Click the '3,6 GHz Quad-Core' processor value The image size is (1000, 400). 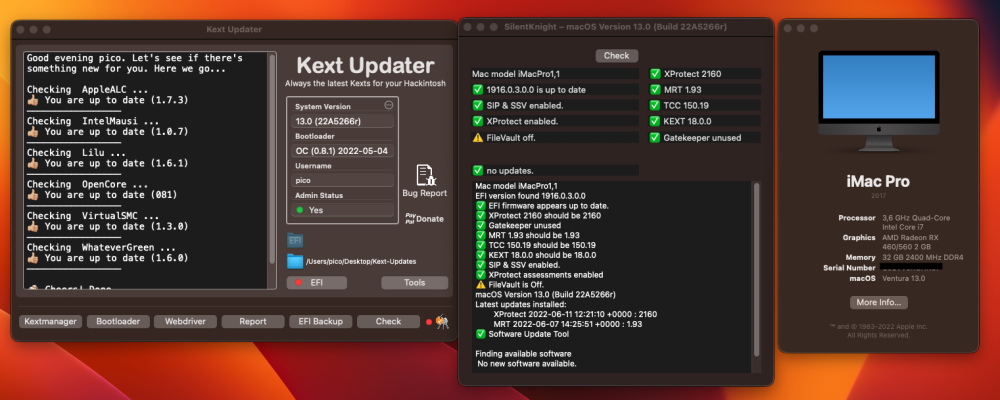point(916,218)
